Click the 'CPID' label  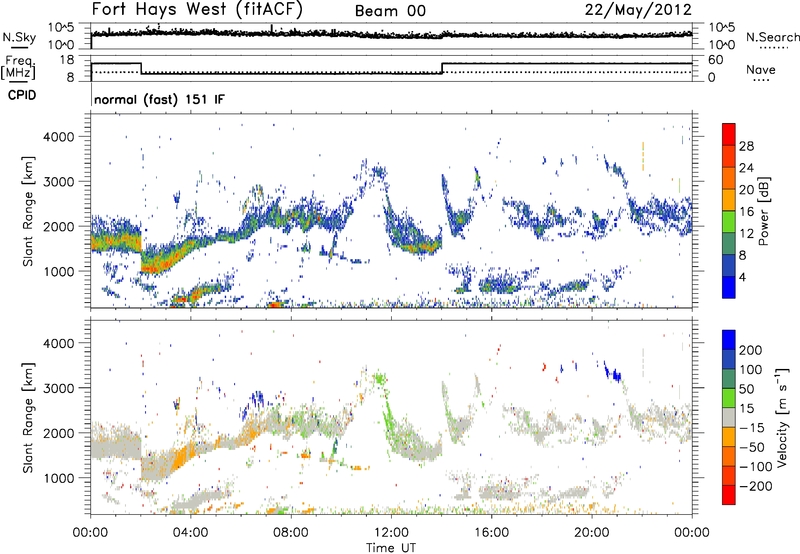(22, 95)
